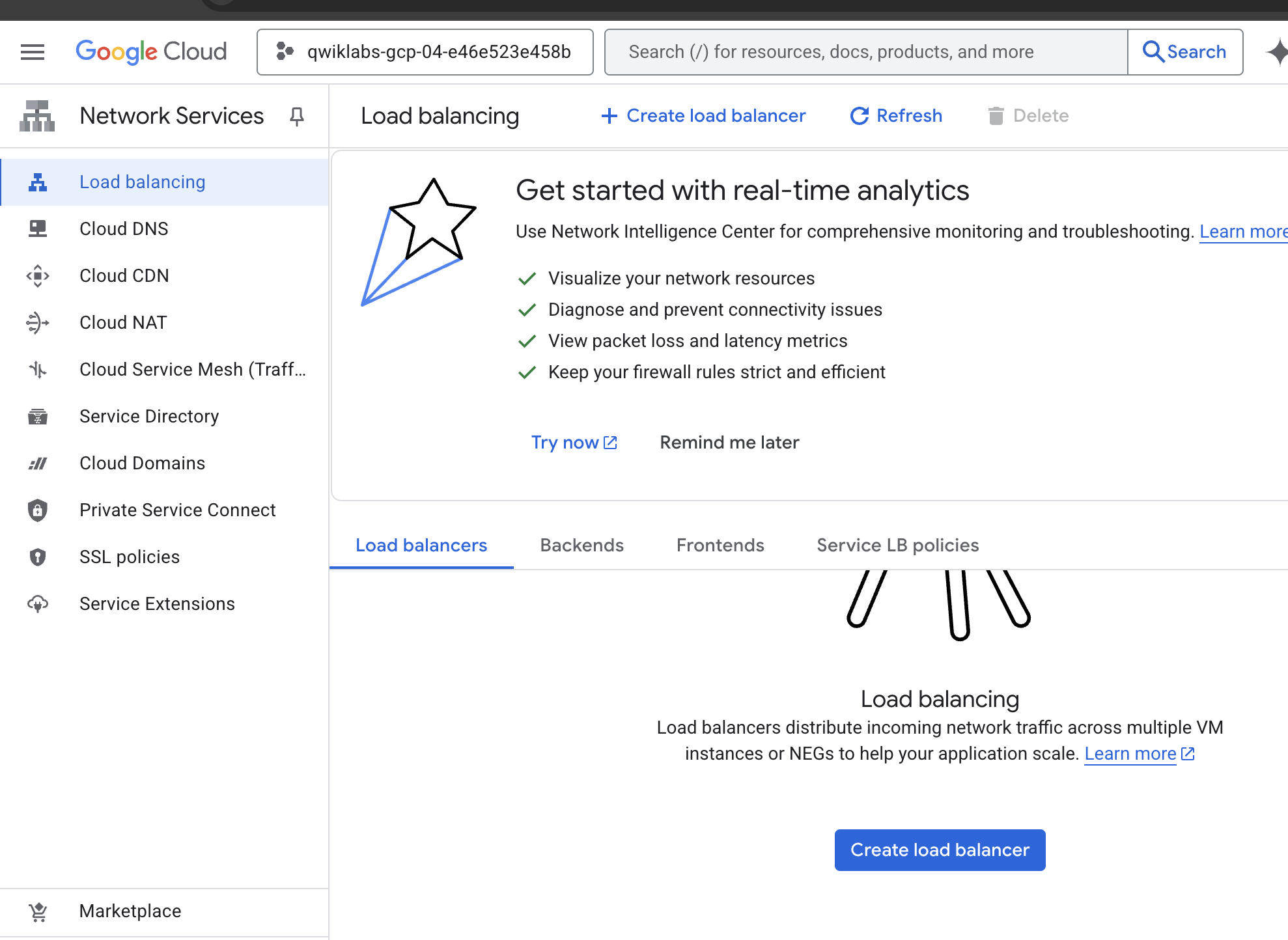1288x940 pixels.
Task: Open the Service LB policies tab
Action: coord(897,546)
